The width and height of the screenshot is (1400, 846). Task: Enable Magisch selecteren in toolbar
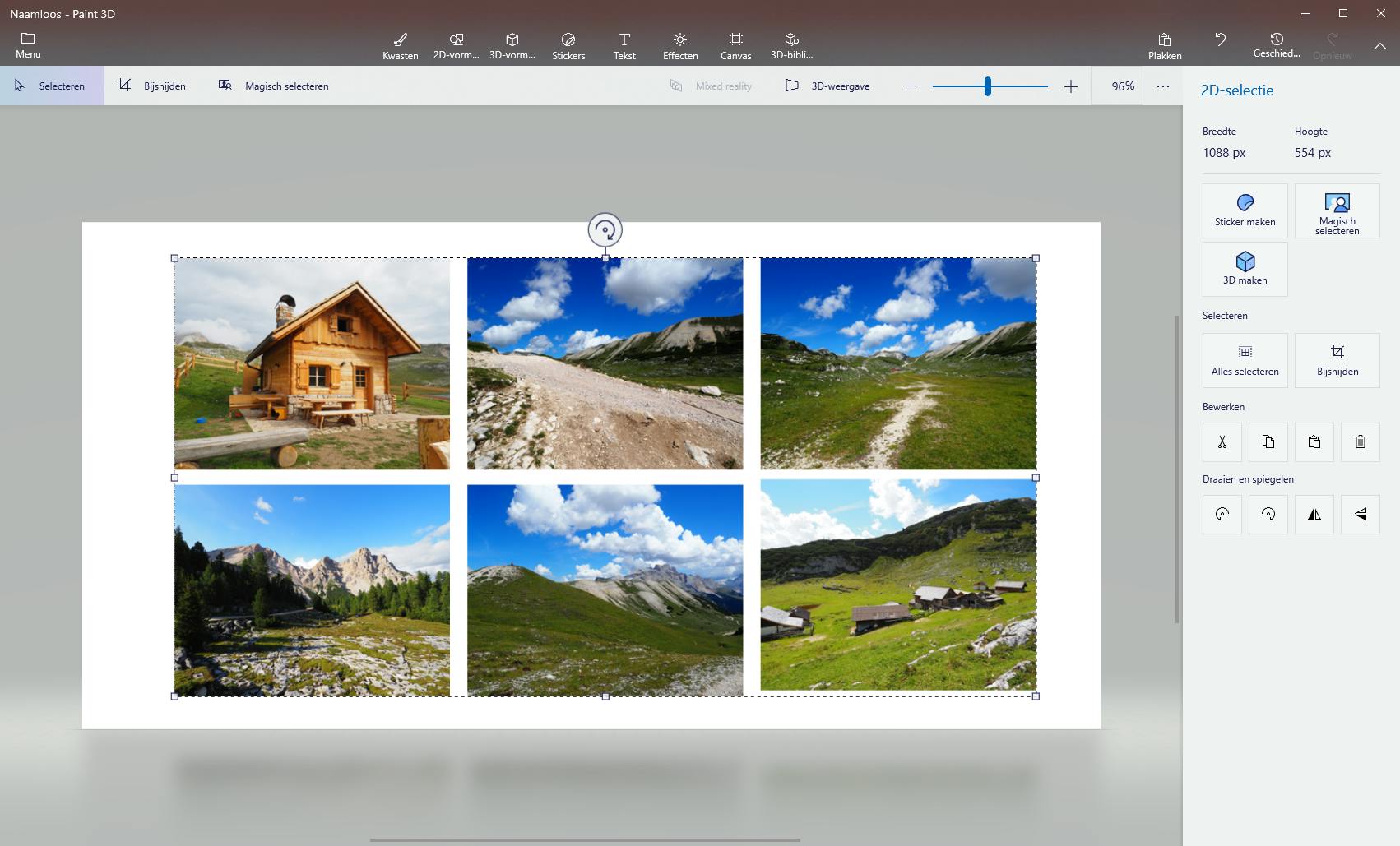[x=274, y=86]
